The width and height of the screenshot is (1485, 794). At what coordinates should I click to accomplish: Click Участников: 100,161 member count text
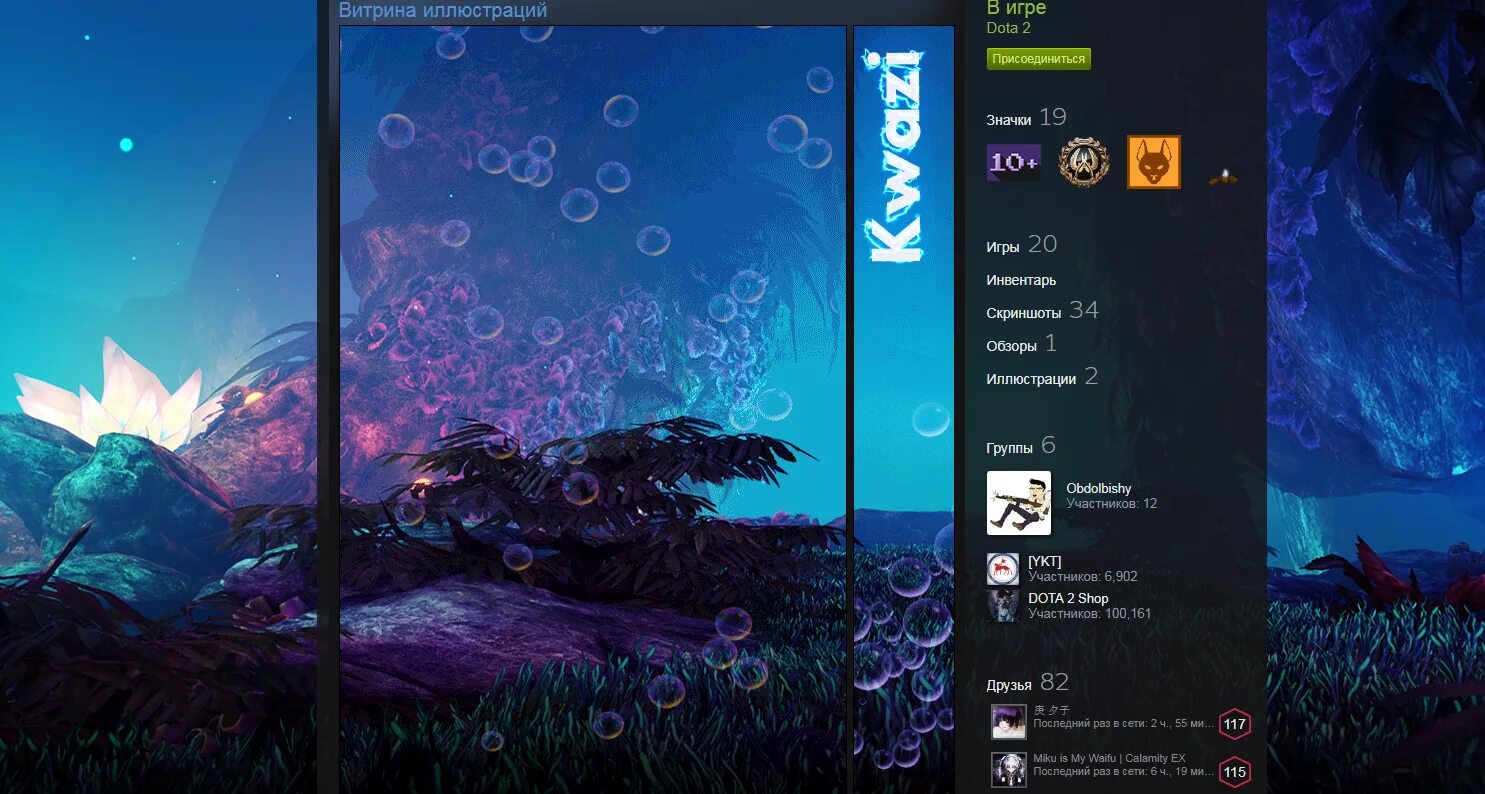1090,614
